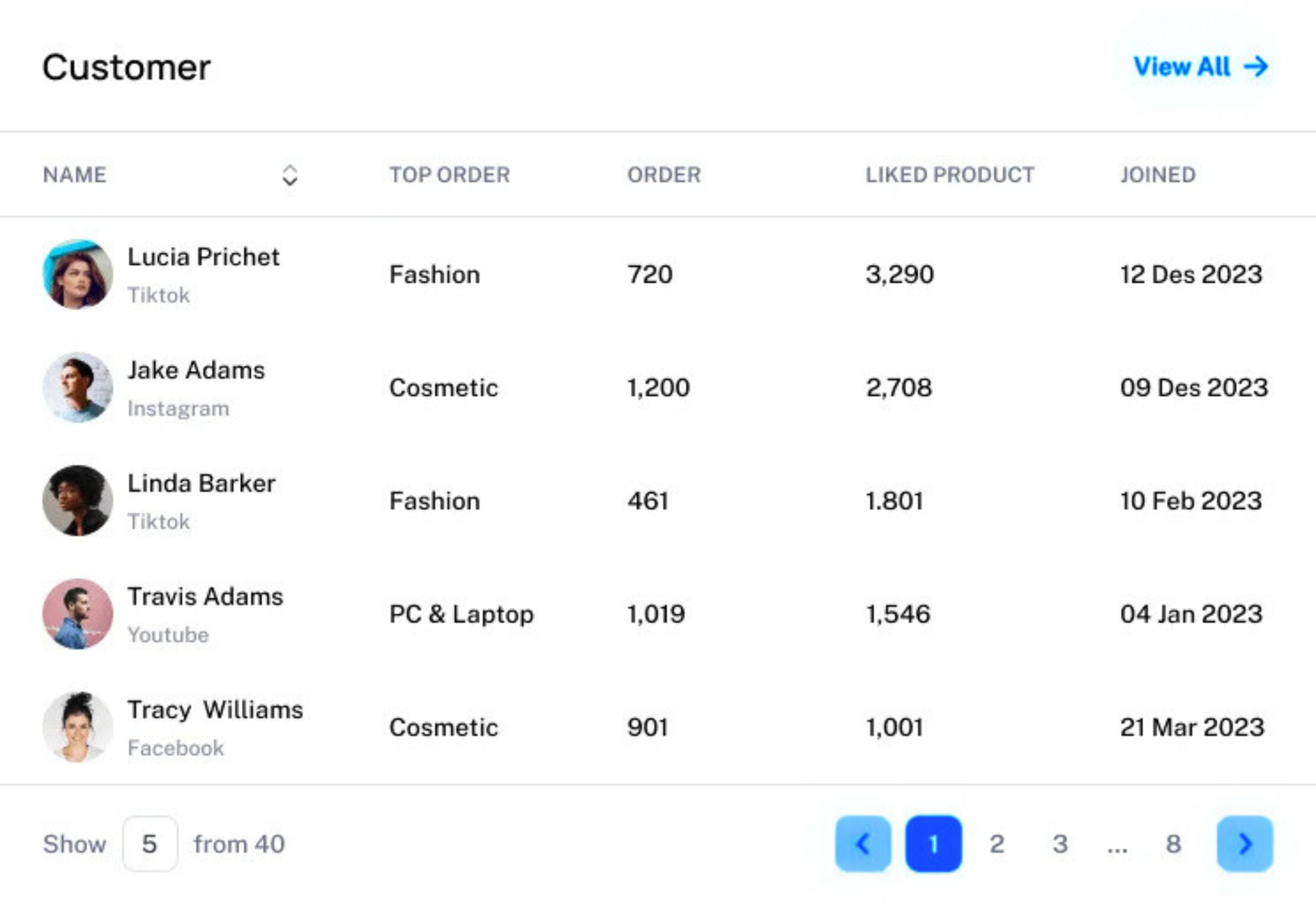
Task: Jump to last page 8
Action: pos(1174,843)
